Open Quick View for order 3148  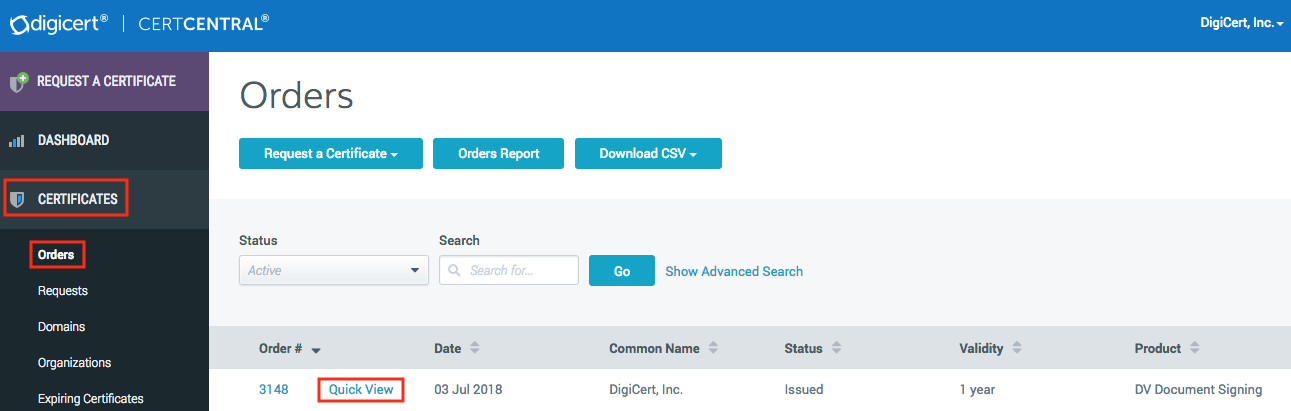[x=360, y=390]
